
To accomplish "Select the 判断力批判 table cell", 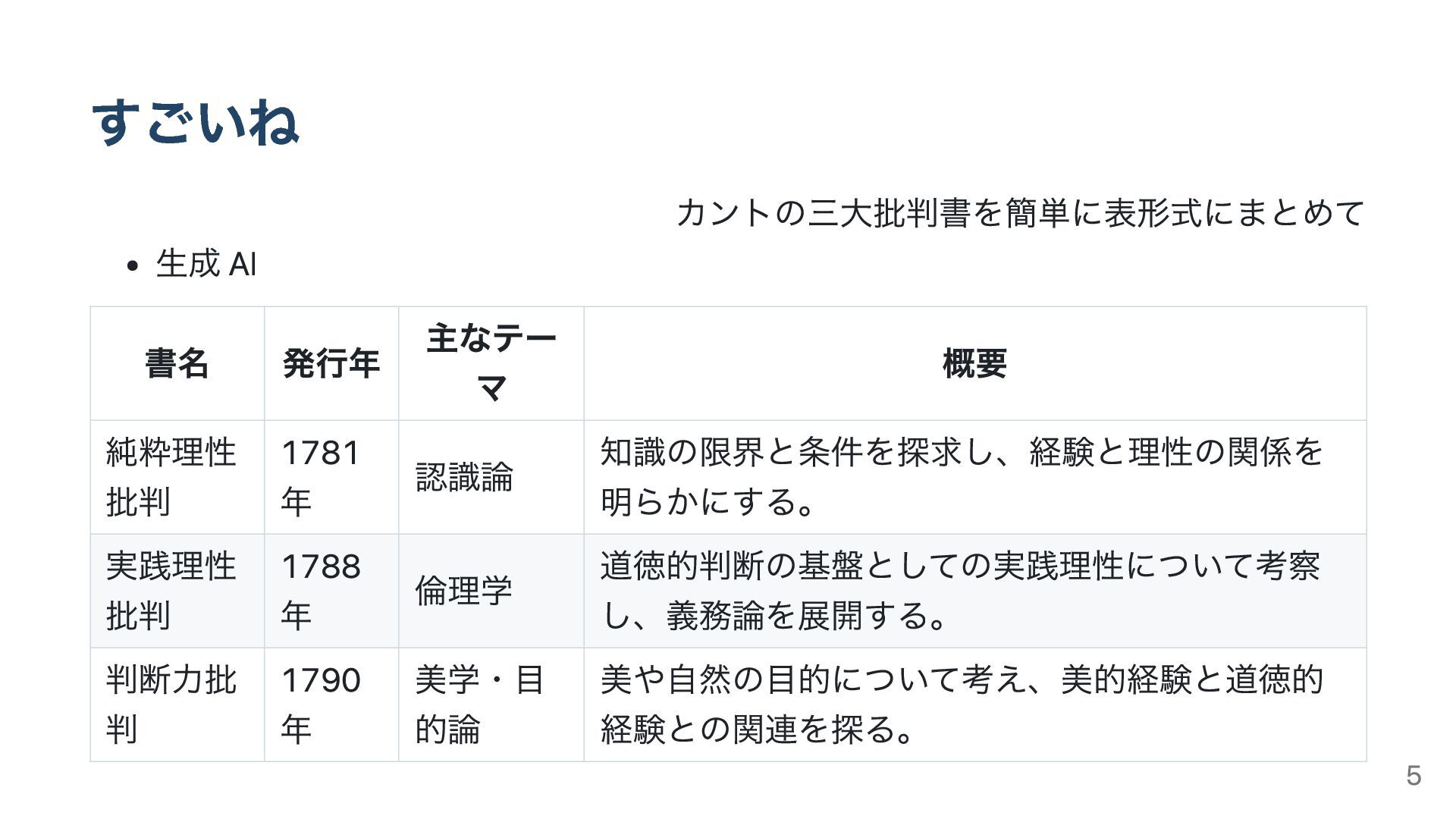I will (x=177, y=704).
